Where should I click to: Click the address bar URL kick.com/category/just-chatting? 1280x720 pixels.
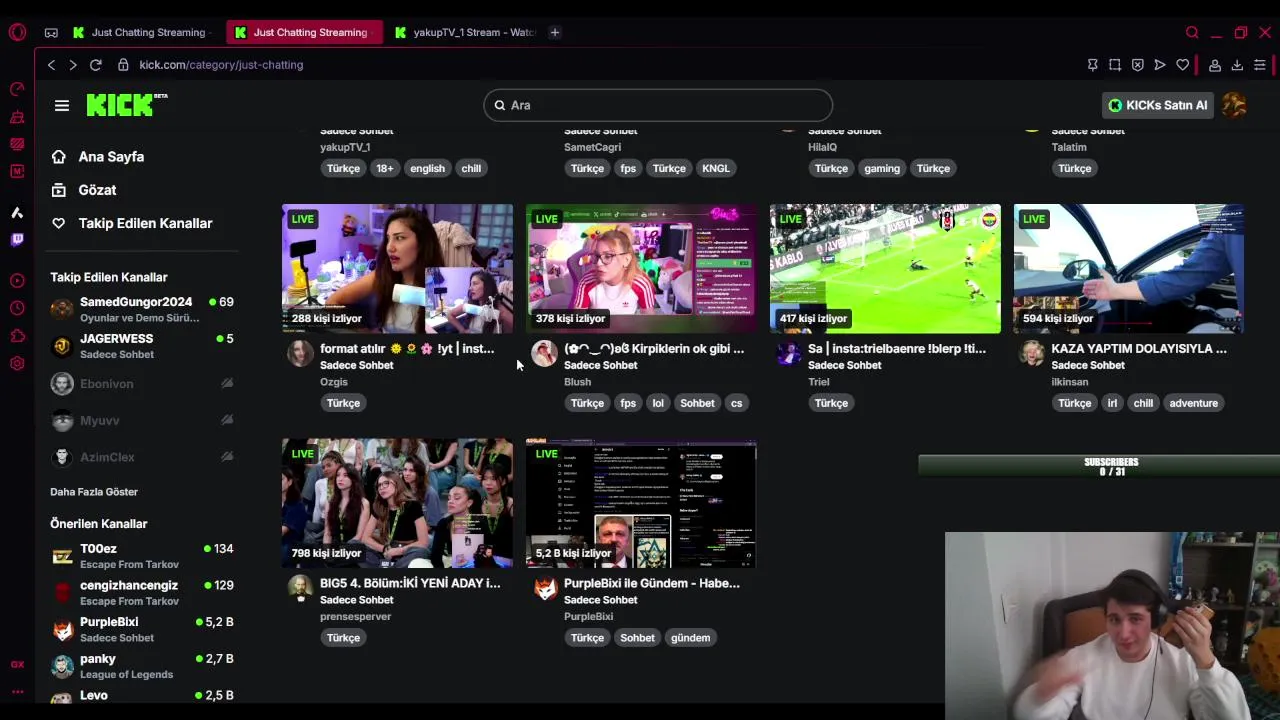tap(221, 65)
